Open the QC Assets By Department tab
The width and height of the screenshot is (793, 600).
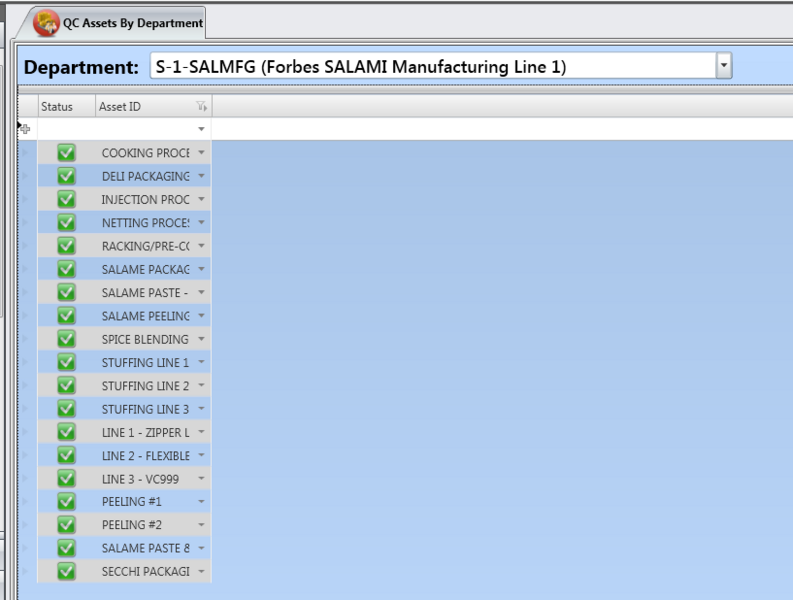[x=112, y=23]
